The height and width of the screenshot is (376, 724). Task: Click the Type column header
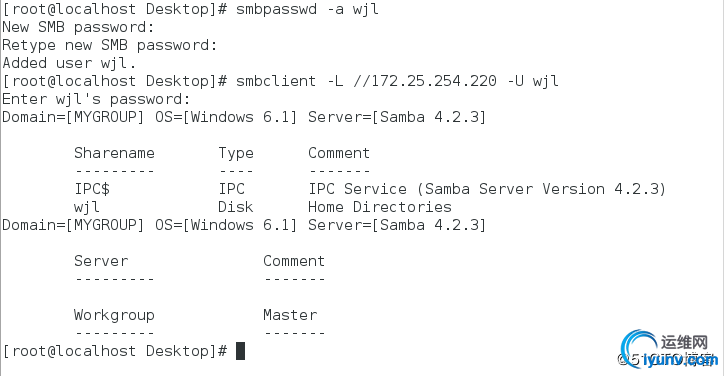pos(235,153)
